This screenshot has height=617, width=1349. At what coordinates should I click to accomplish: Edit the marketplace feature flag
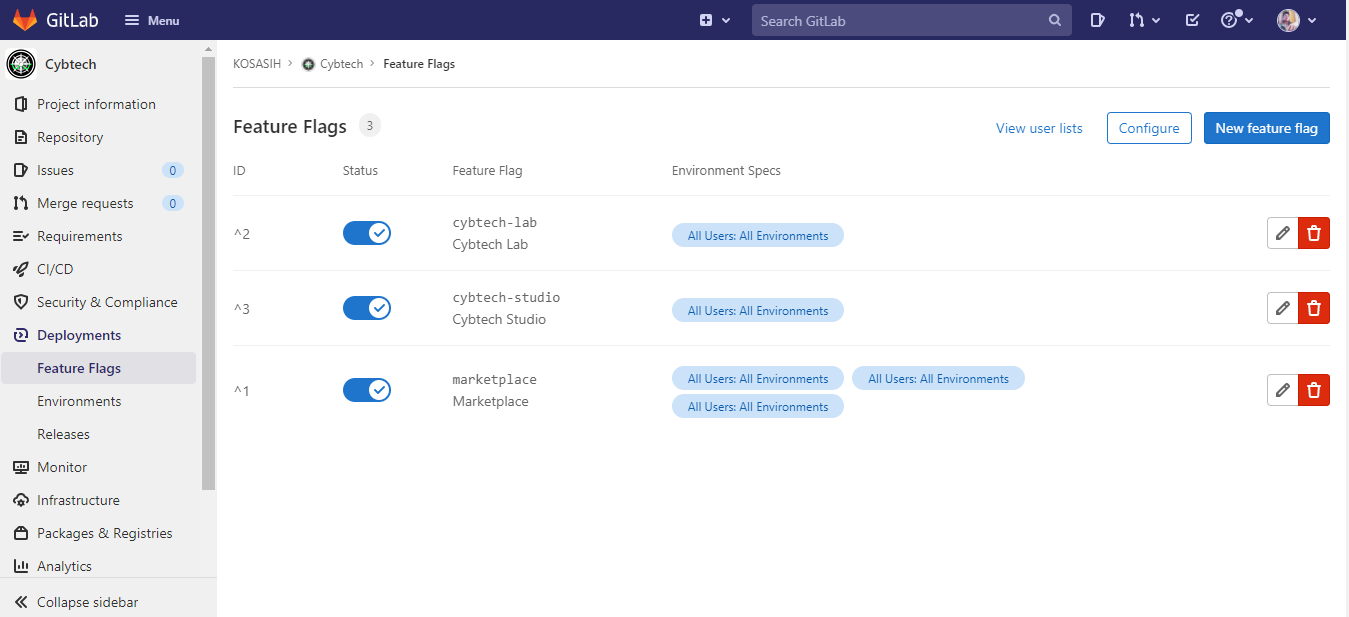[x=1282, y=390]
